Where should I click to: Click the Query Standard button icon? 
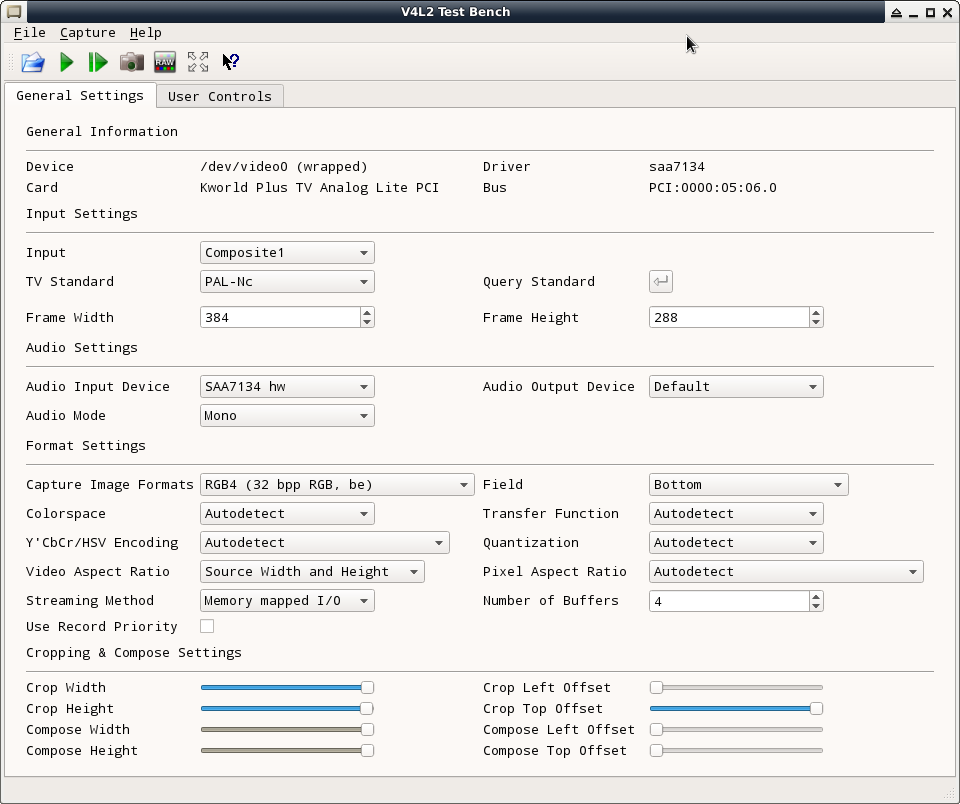tap(660, 282)
